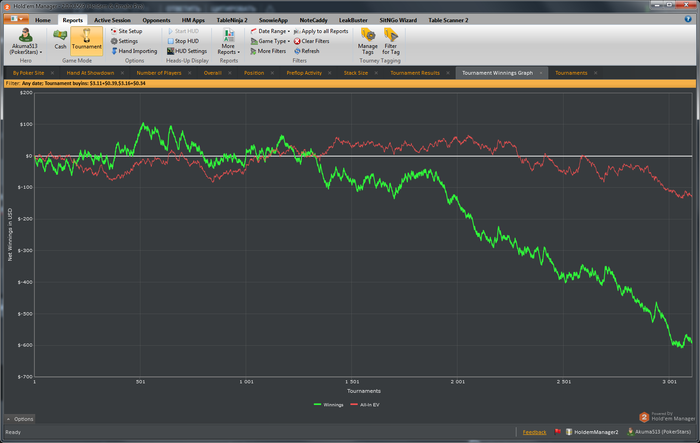Open the SnowieApp tab
The width and height of the screenshot is (700, 443).
pyautogui.click(x=273, y=20)
